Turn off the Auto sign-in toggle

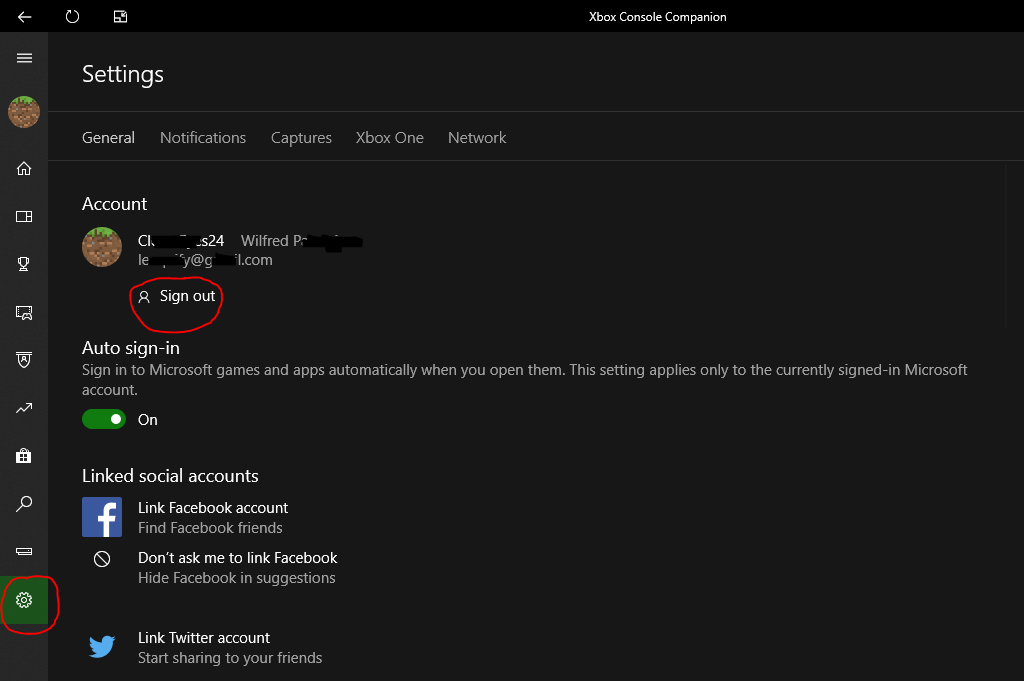click(x=104, y=419)
